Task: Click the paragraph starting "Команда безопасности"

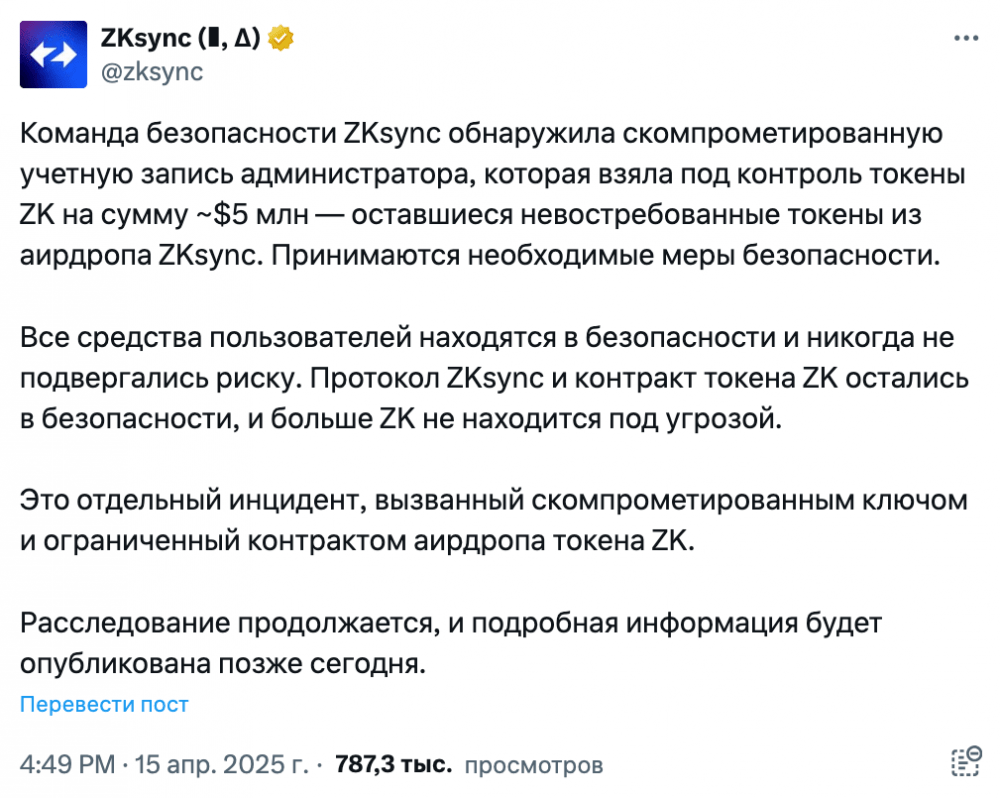Action: 494,195
